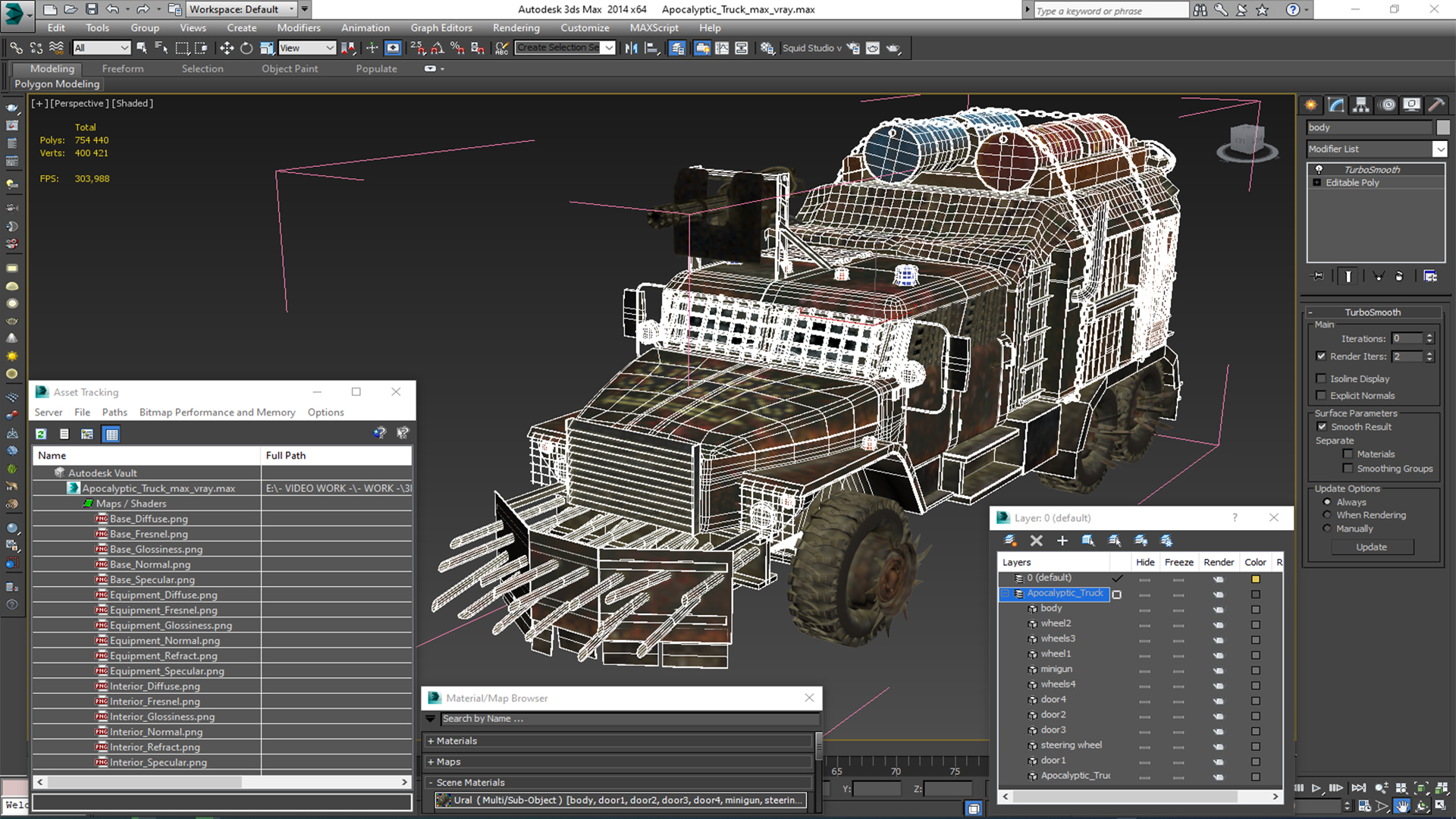The height and width of the screenshot is (819, 1456).
Task: Click the ViewCube in the viewport
Action: pos(1247,143)
